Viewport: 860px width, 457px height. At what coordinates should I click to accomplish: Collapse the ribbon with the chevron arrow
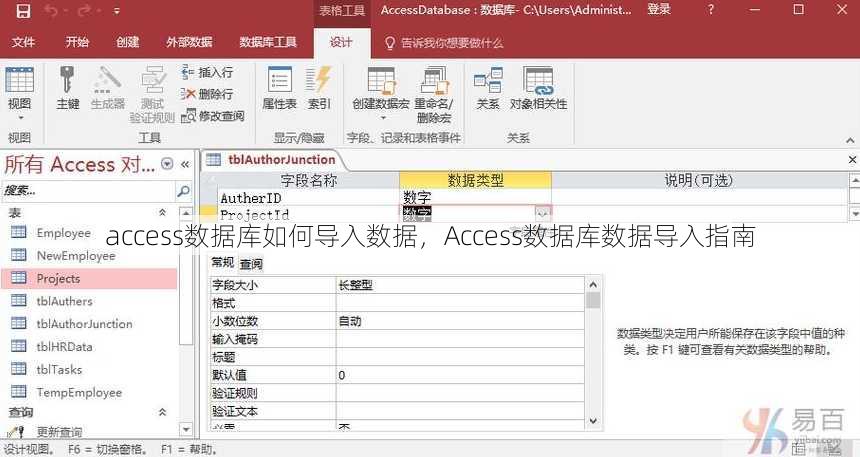[850, 140]
